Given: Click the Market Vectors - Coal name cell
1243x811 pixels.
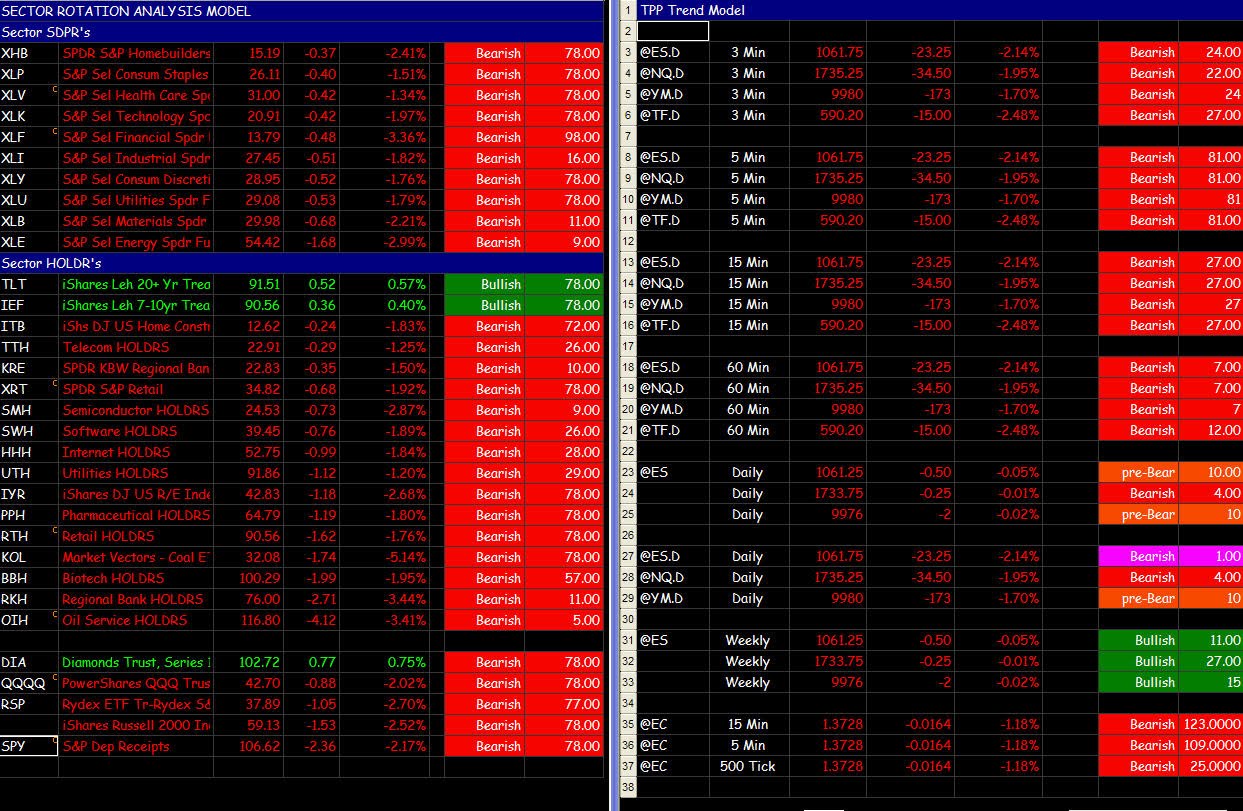Looking at the screenshot, I should 136,557.
